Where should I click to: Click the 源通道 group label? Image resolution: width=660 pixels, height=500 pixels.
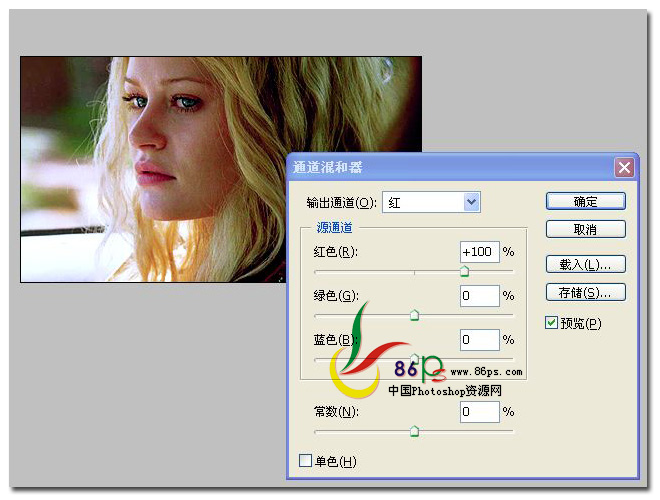coord(334,228)
